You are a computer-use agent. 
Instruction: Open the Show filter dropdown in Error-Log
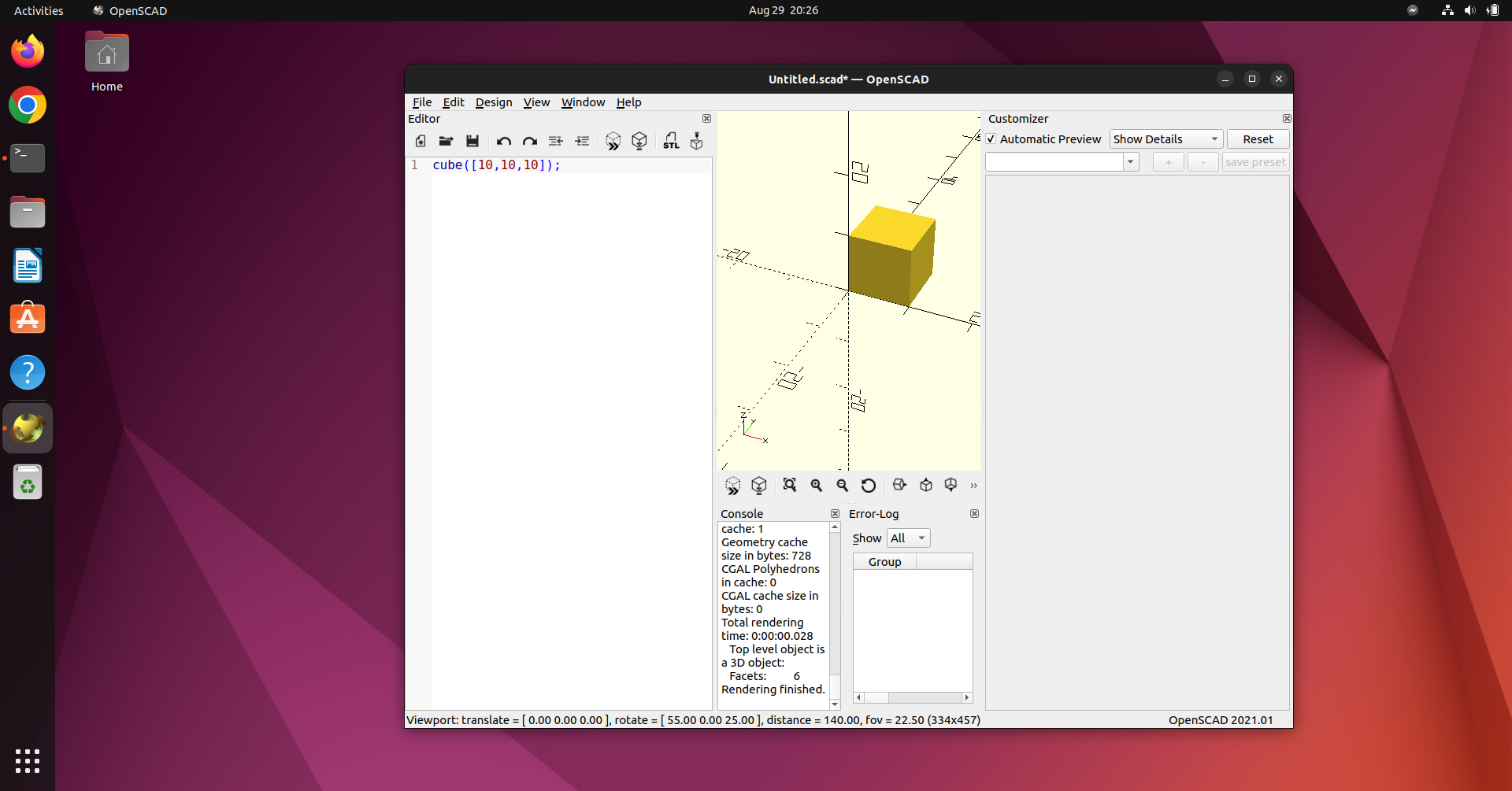coord(907,538)
